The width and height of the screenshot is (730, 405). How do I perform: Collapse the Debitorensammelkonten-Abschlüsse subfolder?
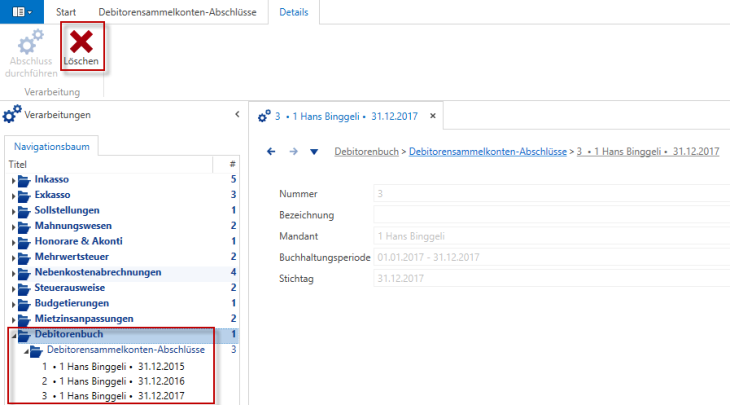tap(26, 351)
